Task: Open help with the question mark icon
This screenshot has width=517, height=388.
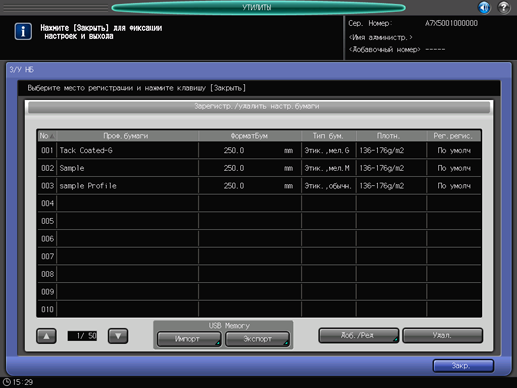Action: point(504,7)
